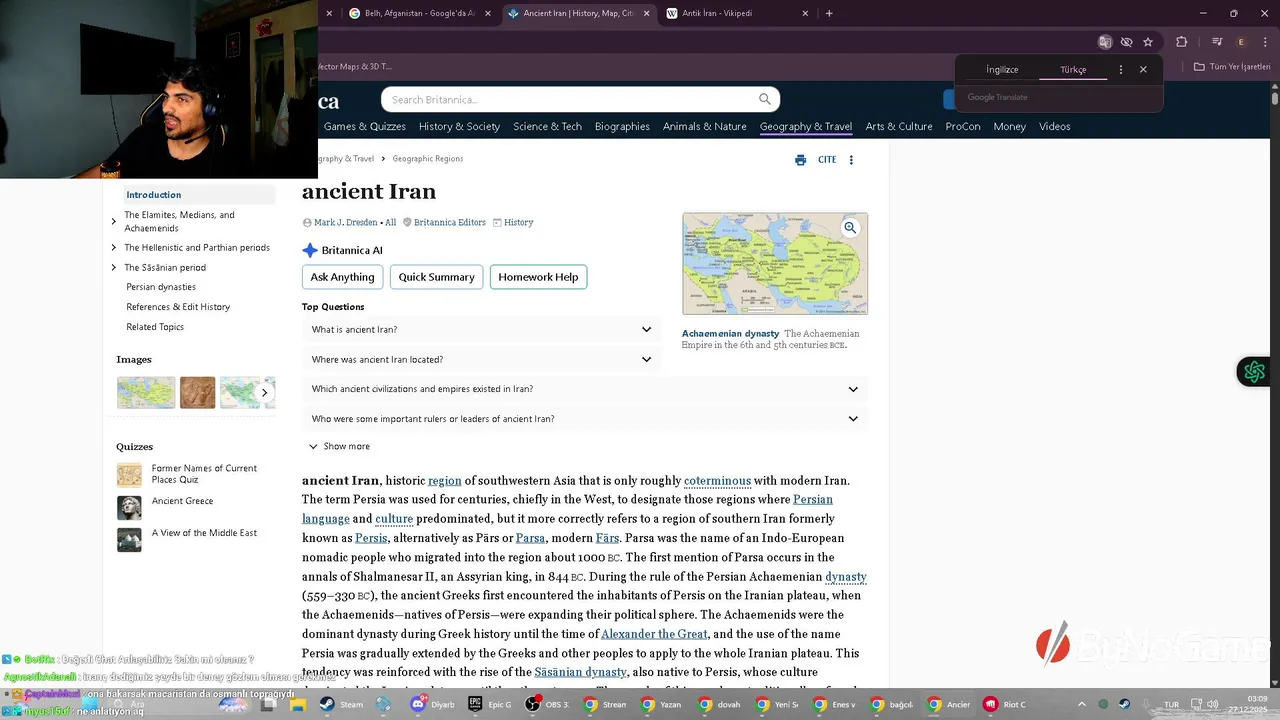Print the article with printer icon
This screenshot has height=720, width=1280.
coord(800,160)
